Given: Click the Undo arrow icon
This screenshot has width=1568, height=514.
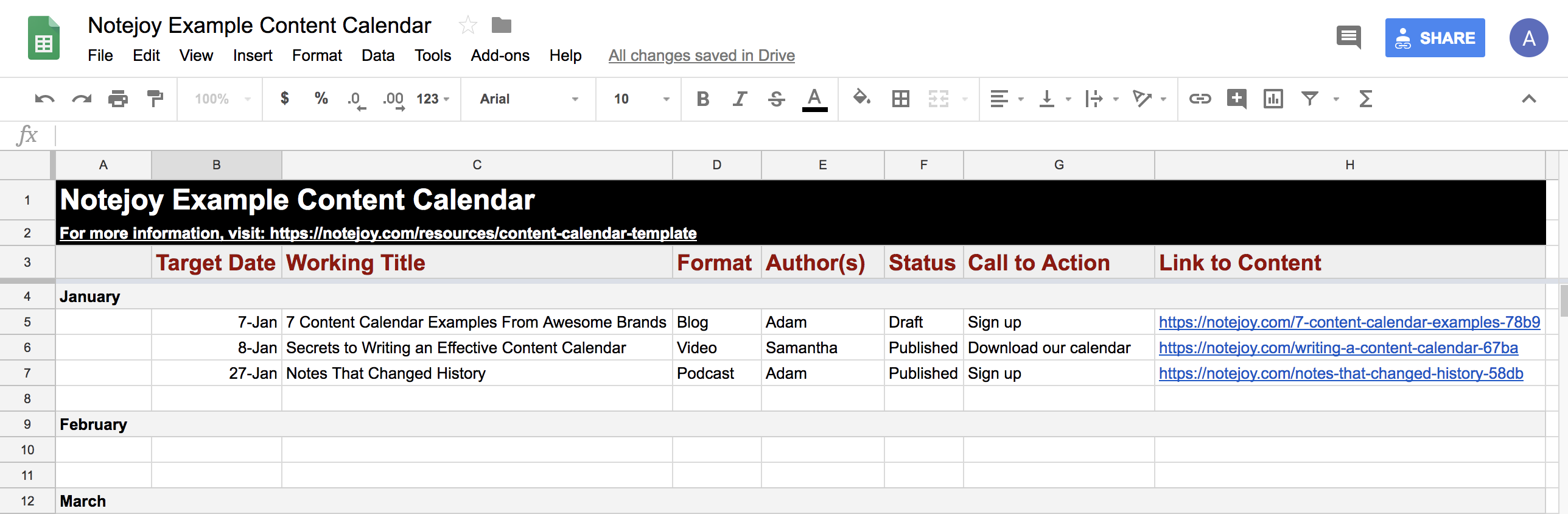Looking at the screenshot, I should pos(44,99).
